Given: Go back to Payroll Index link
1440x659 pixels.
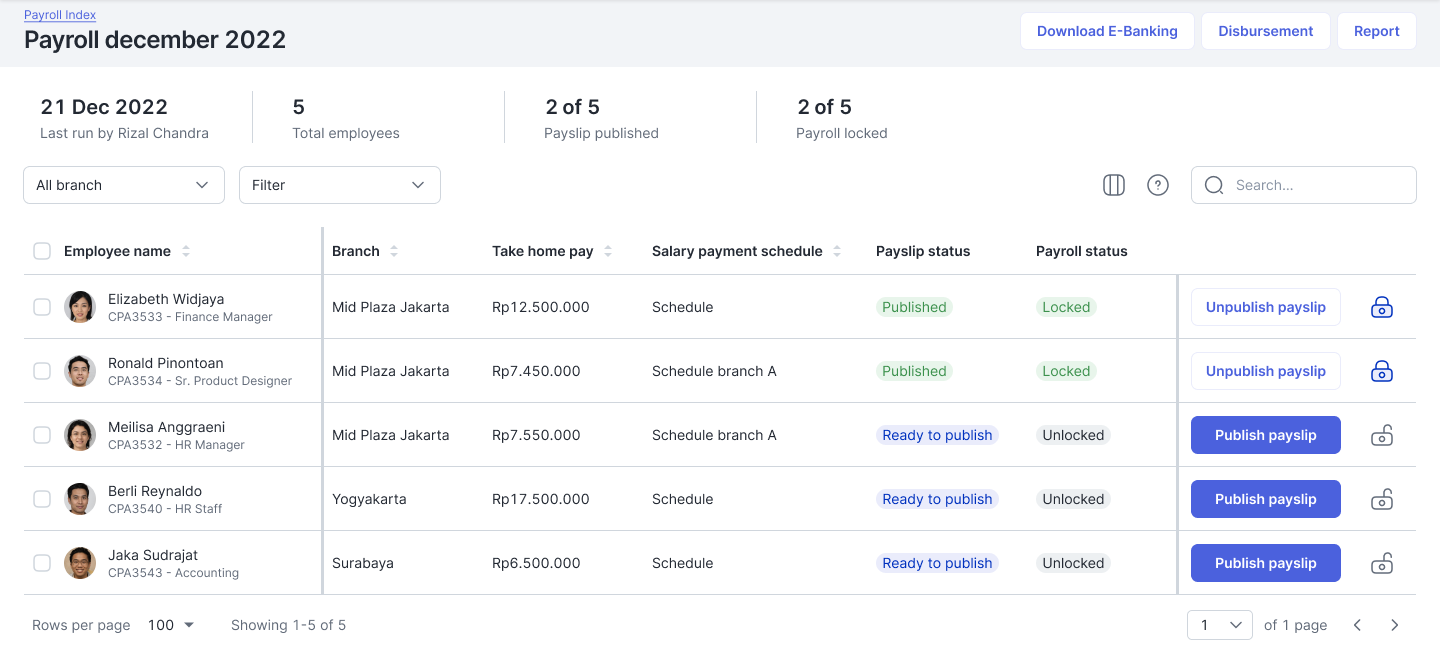Looking at the screenshot, I should coord(60,15).
